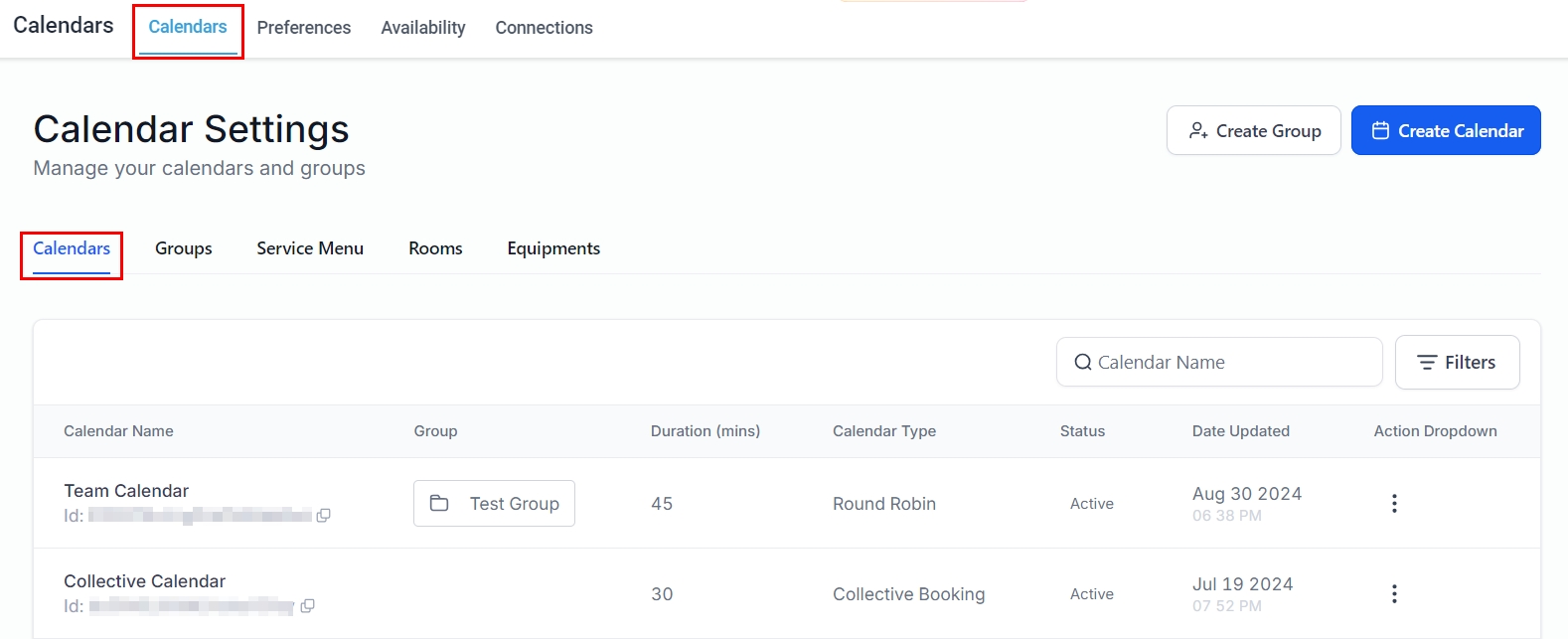
Task: Open the Team Calendar entry
Action: 126,491
